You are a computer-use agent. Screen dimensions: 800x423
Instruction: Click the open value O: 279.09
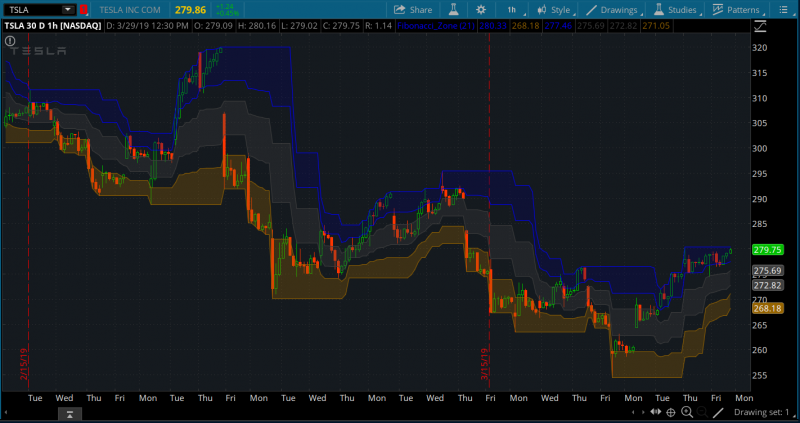pyautogui.click(x=213, y=26)
